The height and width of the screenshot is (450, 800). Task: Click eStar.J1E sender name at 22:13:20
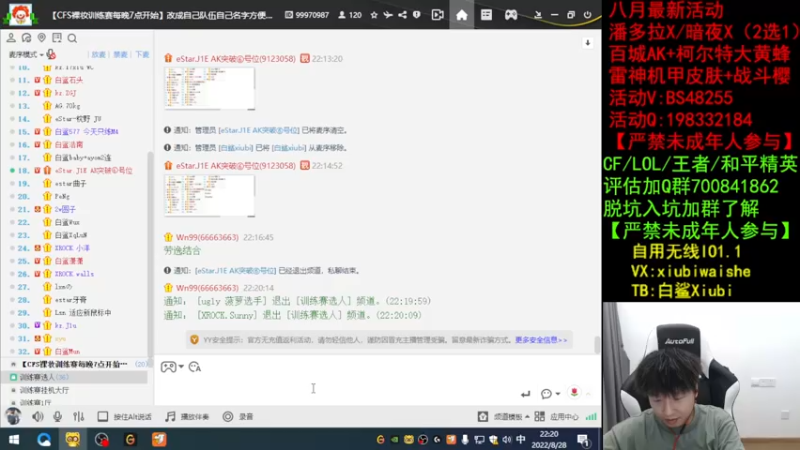(x=236, y=59)
